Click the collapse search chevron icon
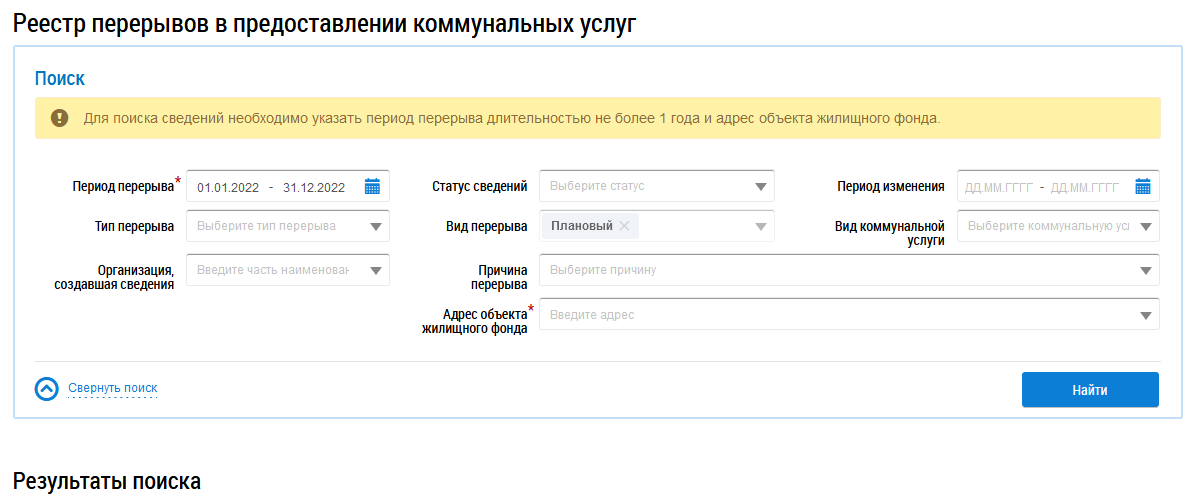Viewport: 1196px width, 502px height. point(47,389)
